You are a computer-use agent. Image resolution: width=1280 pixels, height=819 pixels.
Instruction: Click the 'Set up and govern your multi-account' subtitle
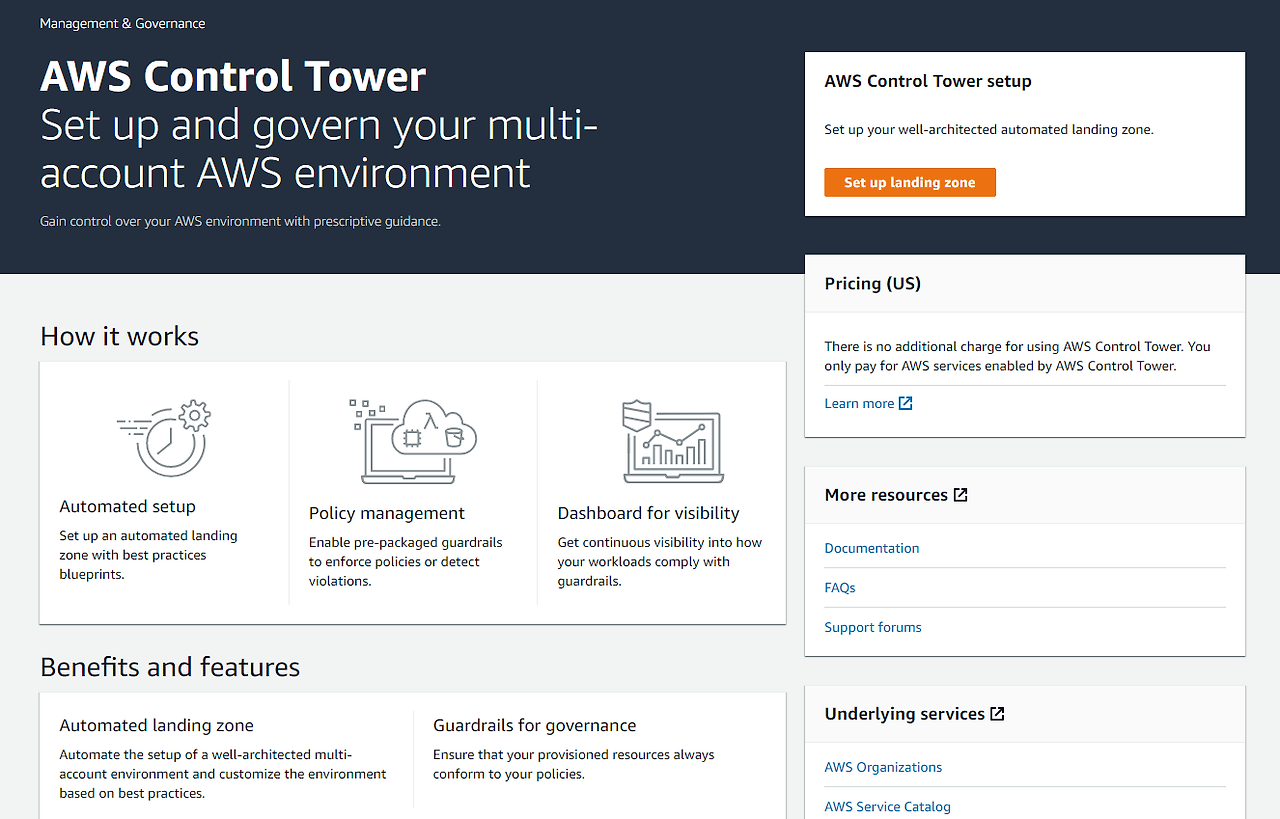[x=319, y=149]
